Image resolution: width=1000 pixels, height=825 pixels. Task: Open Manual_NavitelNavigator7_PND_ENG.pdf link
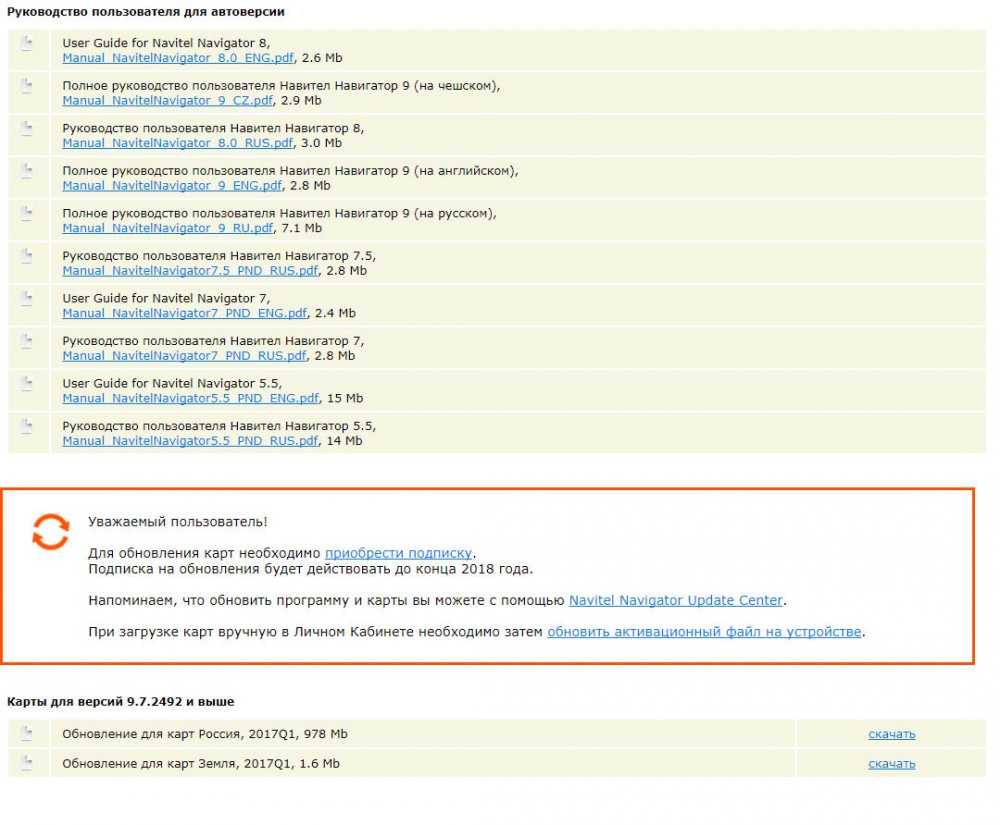tap(185, 313)
